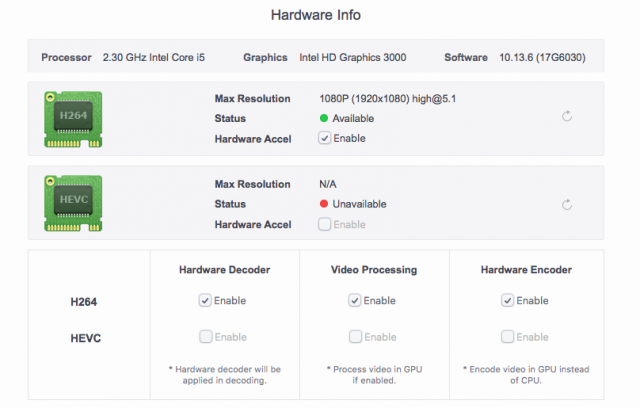Click the N/A max resolution value
640x408 pixels.
point(328,184)
